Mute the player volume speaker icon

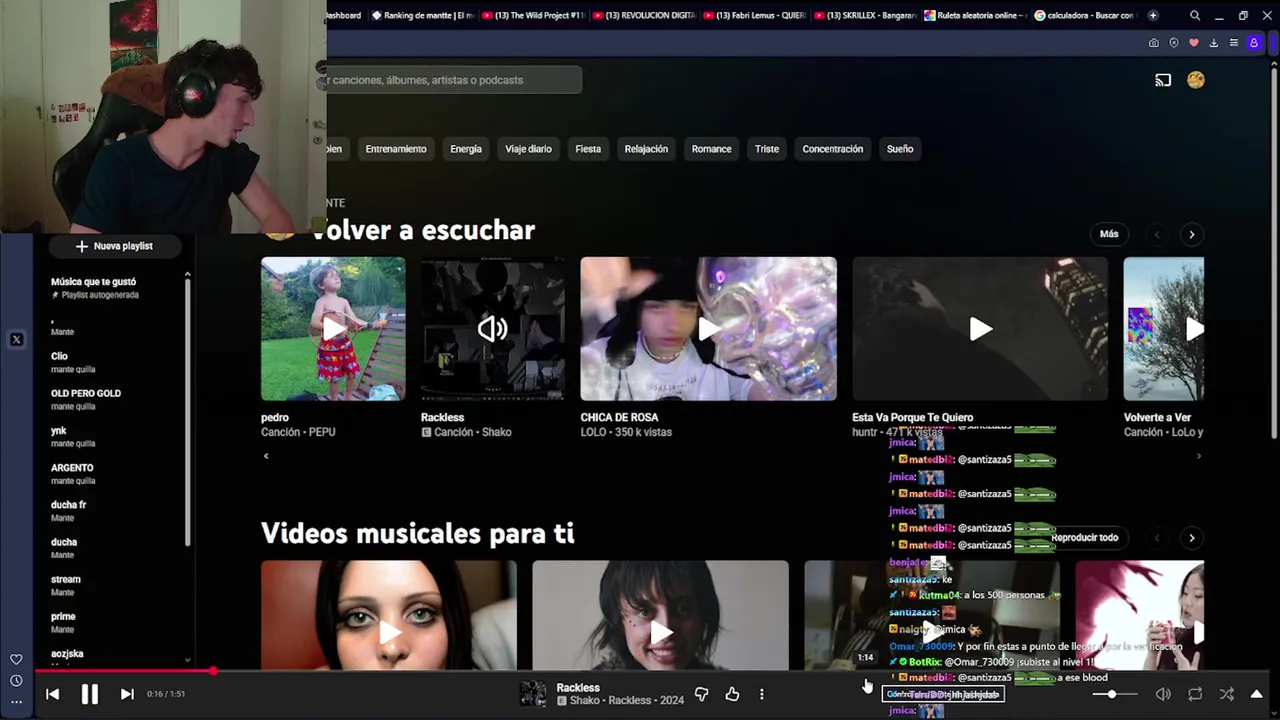[1163, 694]
